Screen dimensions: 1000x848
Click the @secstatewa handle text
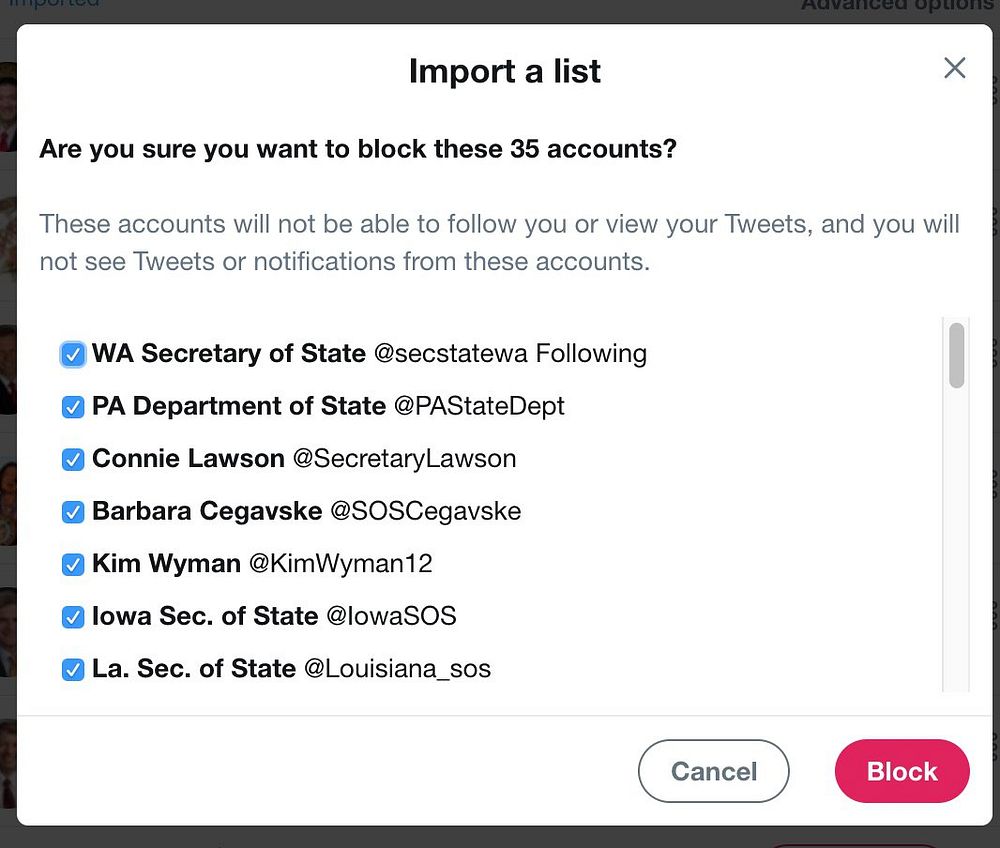[452, 354]
